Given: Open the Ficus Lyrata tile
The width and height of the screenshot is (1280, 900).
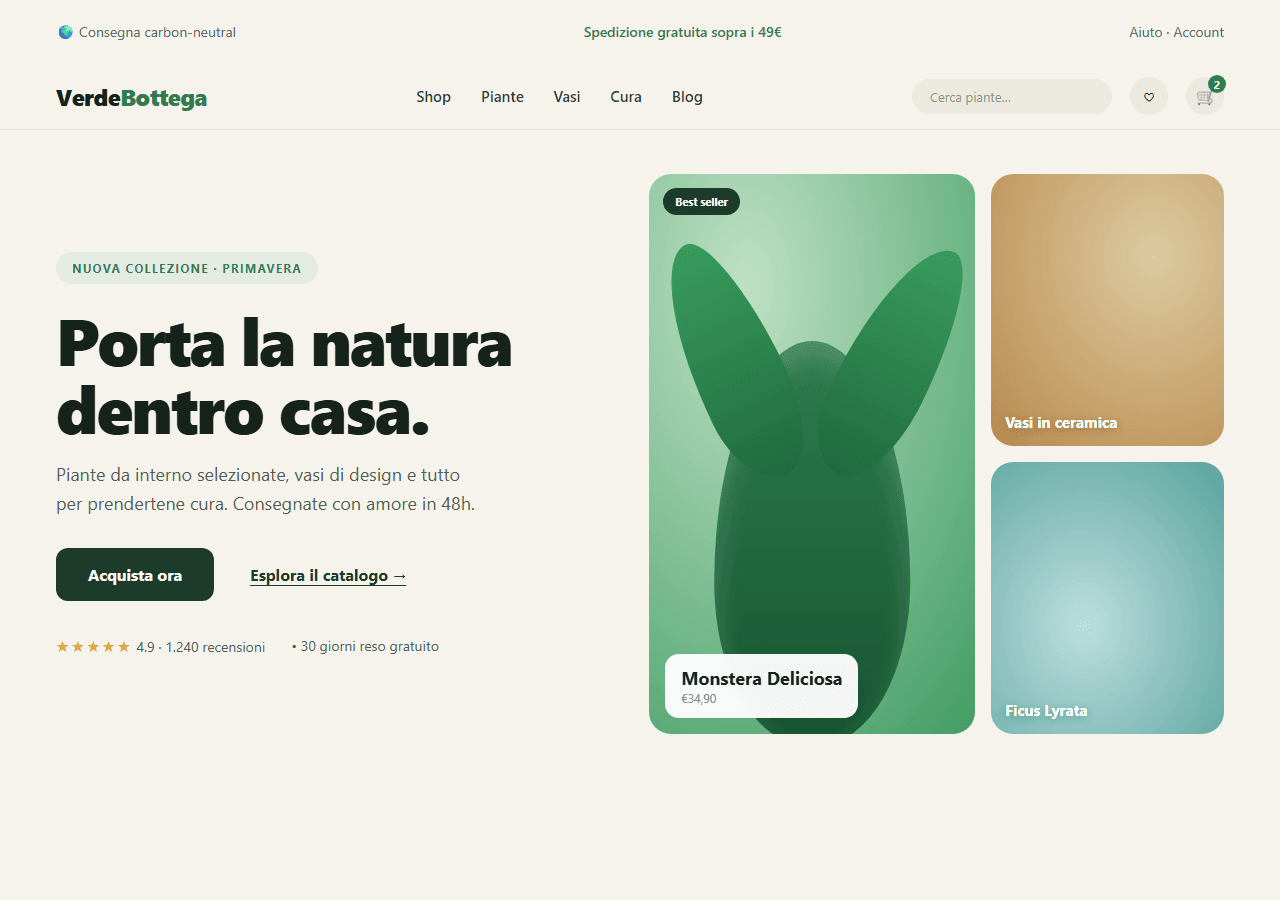Looking at the screenshot, I should click(x=1107, y=598).
